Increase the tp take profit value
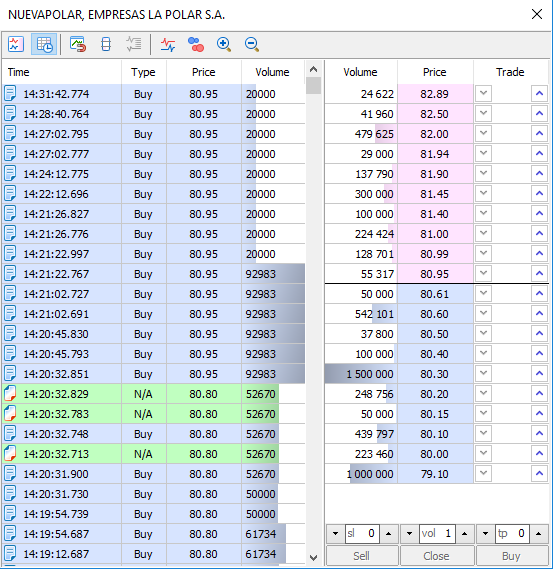 [x=539, y=534]
